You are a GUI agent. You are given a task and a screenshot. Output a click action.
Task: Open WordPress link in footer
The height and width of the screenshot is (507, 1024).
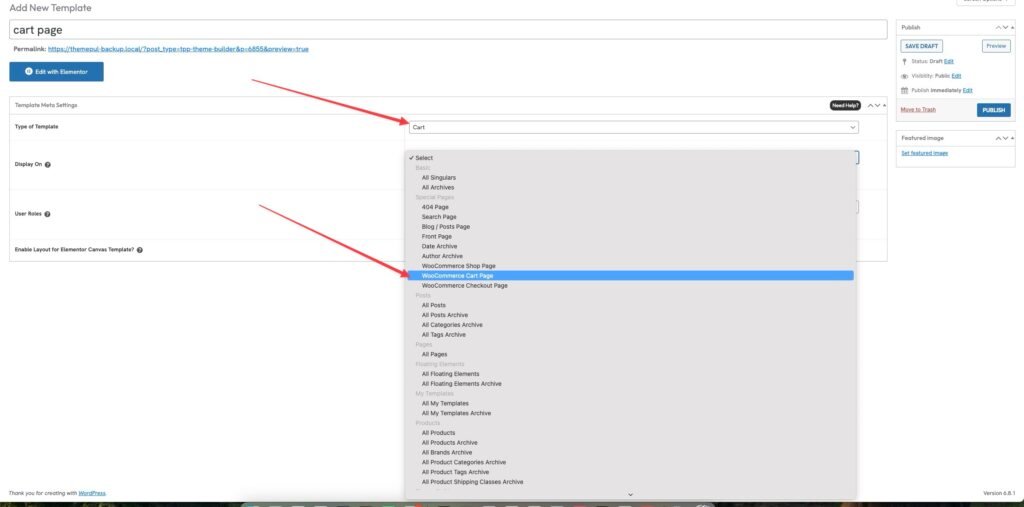(x=92, y=493)
